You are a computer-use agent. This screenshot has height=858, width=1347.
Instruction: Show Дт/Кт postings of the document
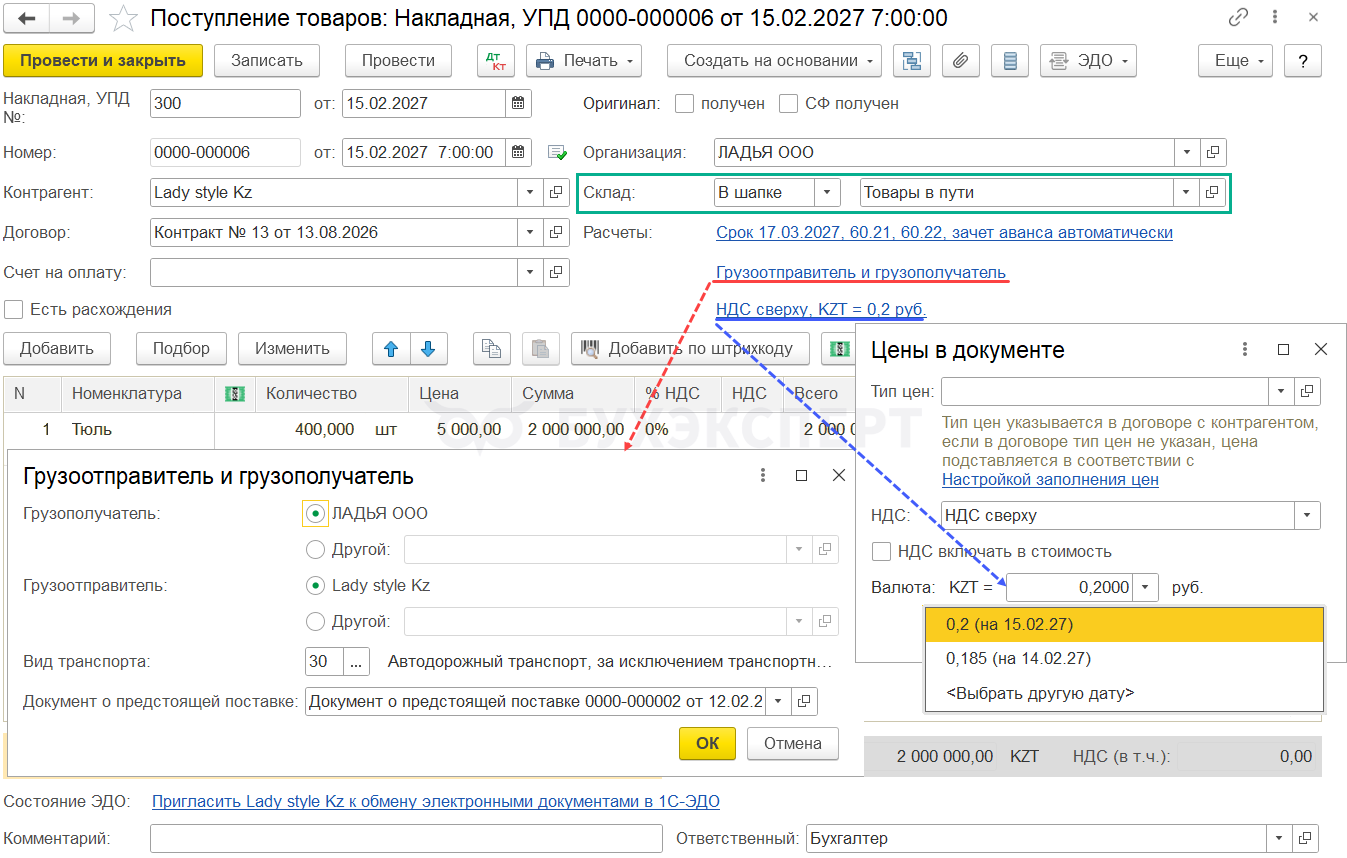point(495,60)
